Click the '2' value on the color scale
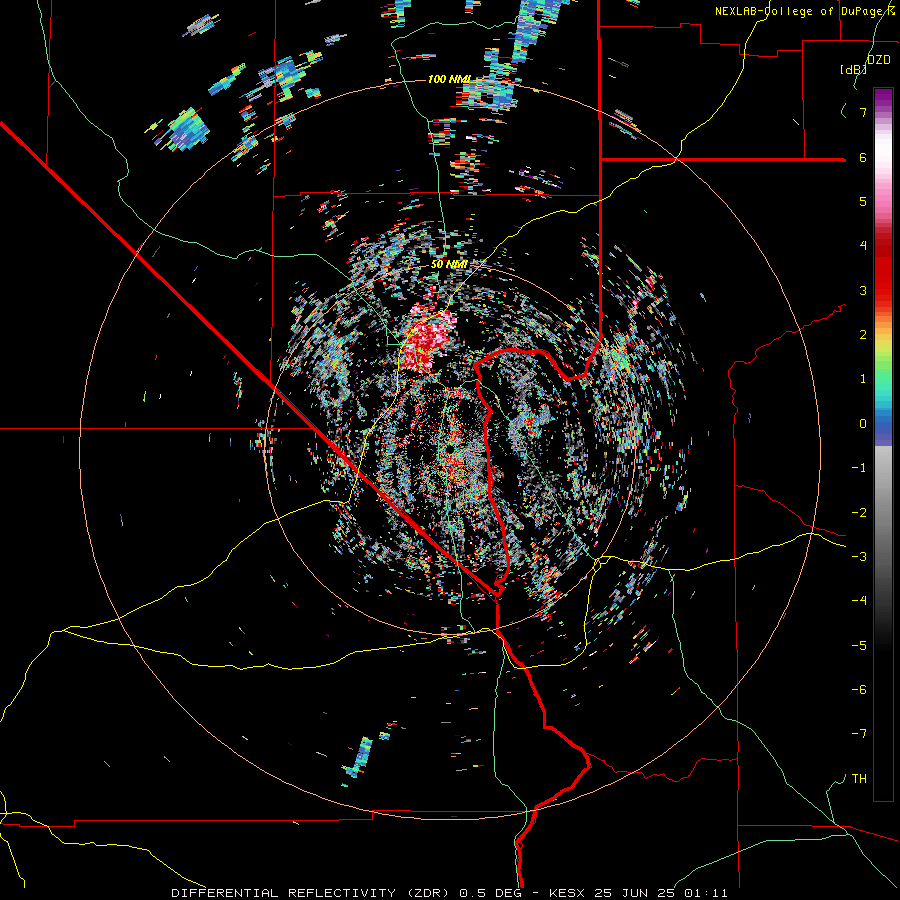The height and width of the screenshot is (900, 900). click(x=863, y=335)
